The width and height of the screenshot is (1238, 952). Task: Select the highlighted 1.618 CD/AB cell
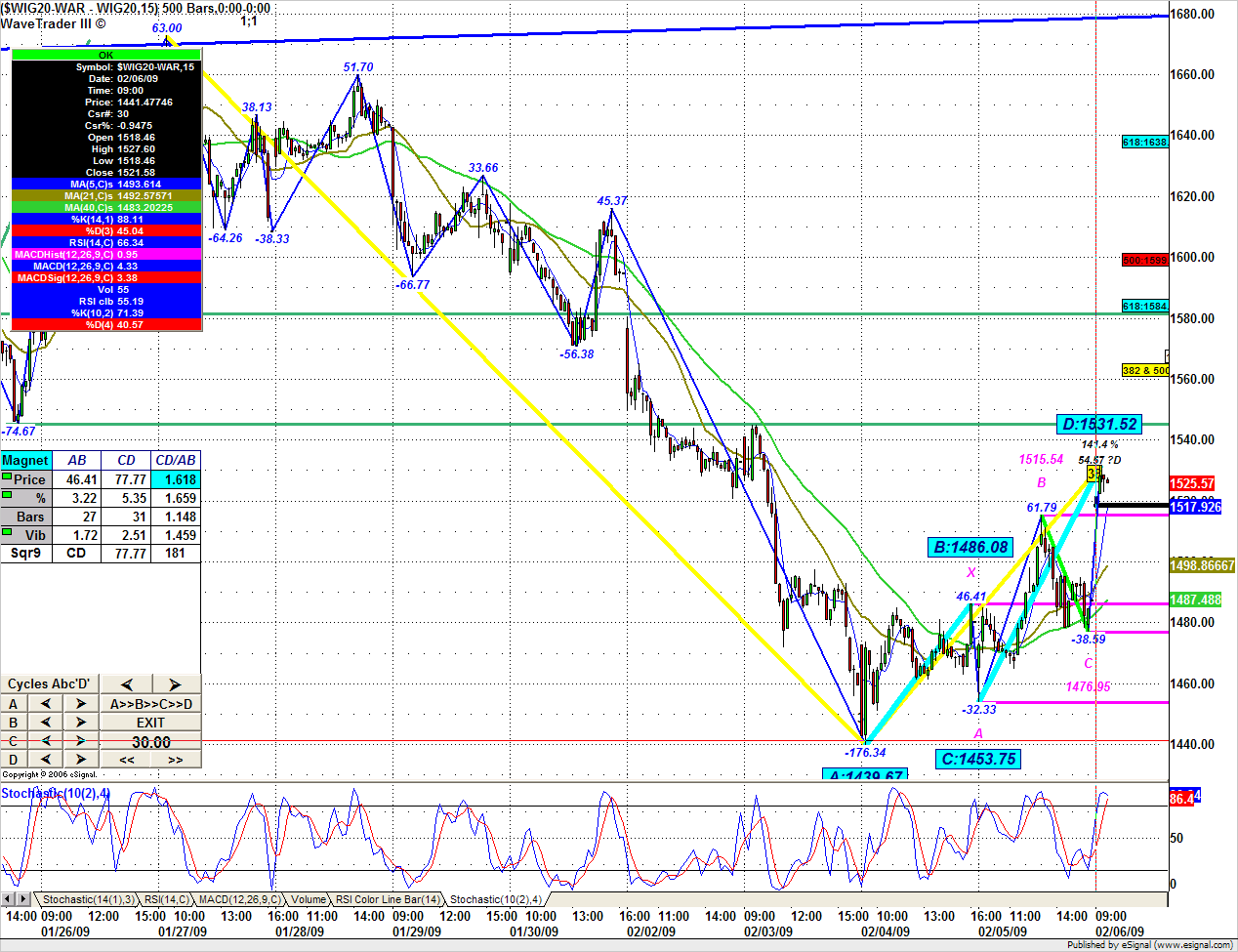(177, 479)
